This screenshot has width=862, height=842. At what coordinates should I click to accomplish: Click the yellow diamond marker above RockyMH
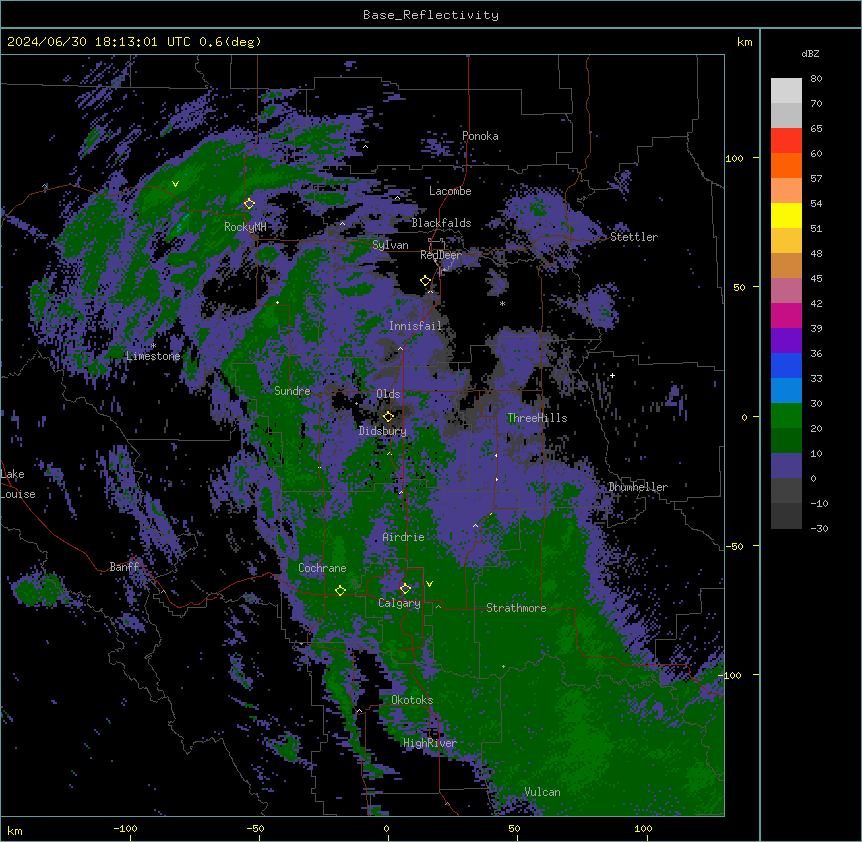[249, 204]
